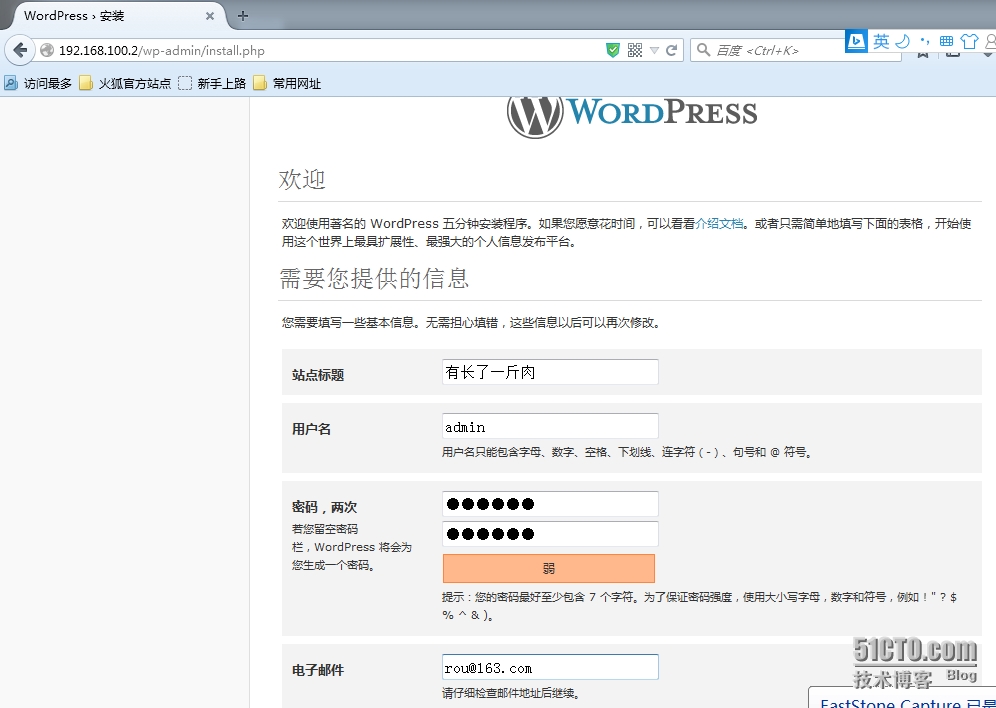
Task: Click the first password field
Action: [x=550, y=504]
